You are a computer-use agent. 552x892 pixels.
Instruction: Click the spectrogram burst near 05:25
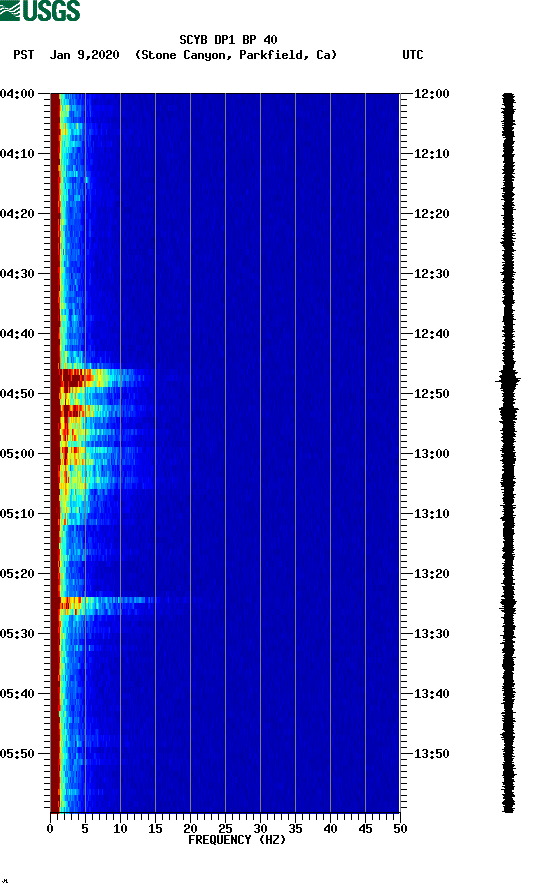(x=105, y=606)
